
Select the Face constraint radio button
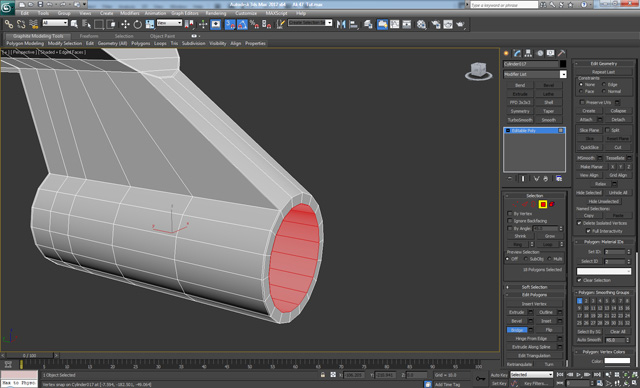tap(581, 91)
